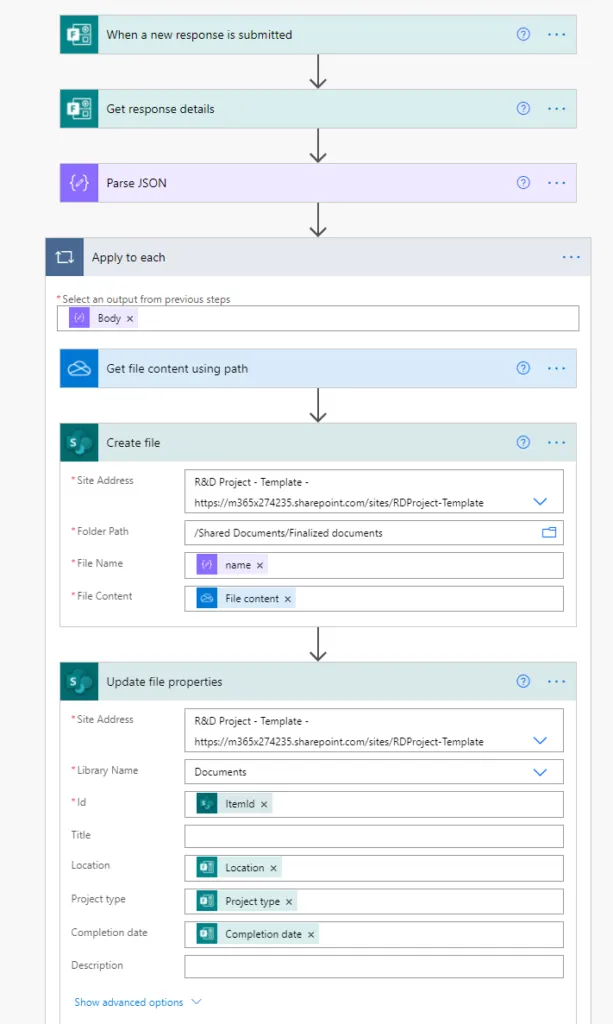Remove the name token from File Name
Viewport: 613px width, 1024px height.
pyautogui.click(x=260, y=566)
